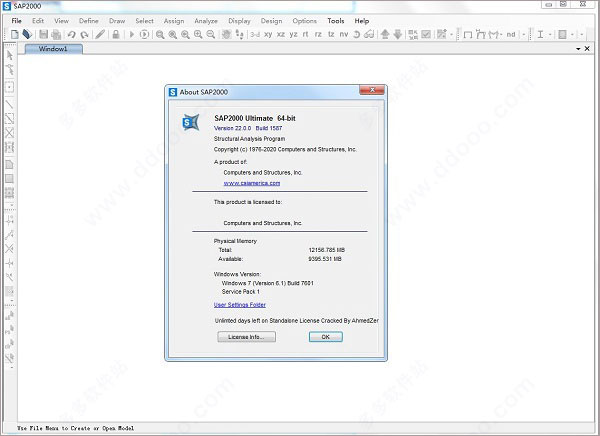Screen dimensions: 600x436
Task: Open the dropdown arrow beside the nd button
Action: 524,35
